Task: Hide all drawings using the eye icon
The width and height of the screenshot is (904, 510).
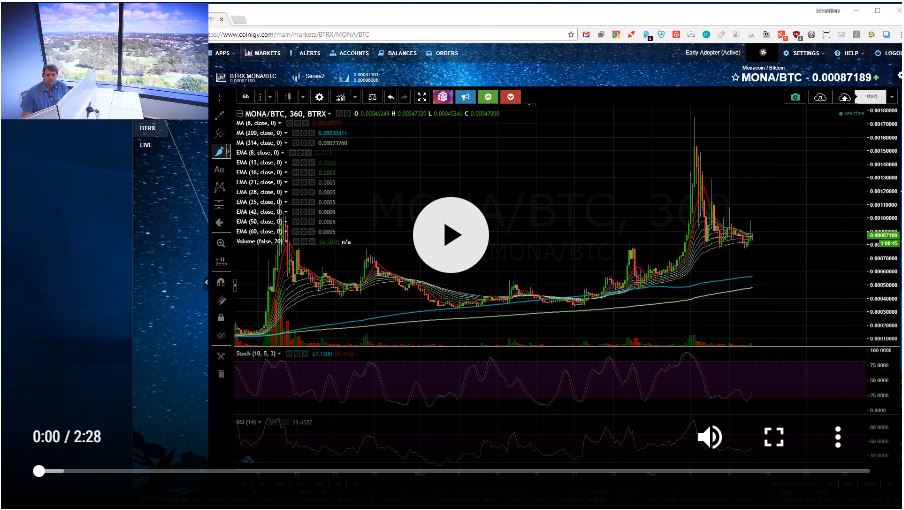Action: click(221, 335)
